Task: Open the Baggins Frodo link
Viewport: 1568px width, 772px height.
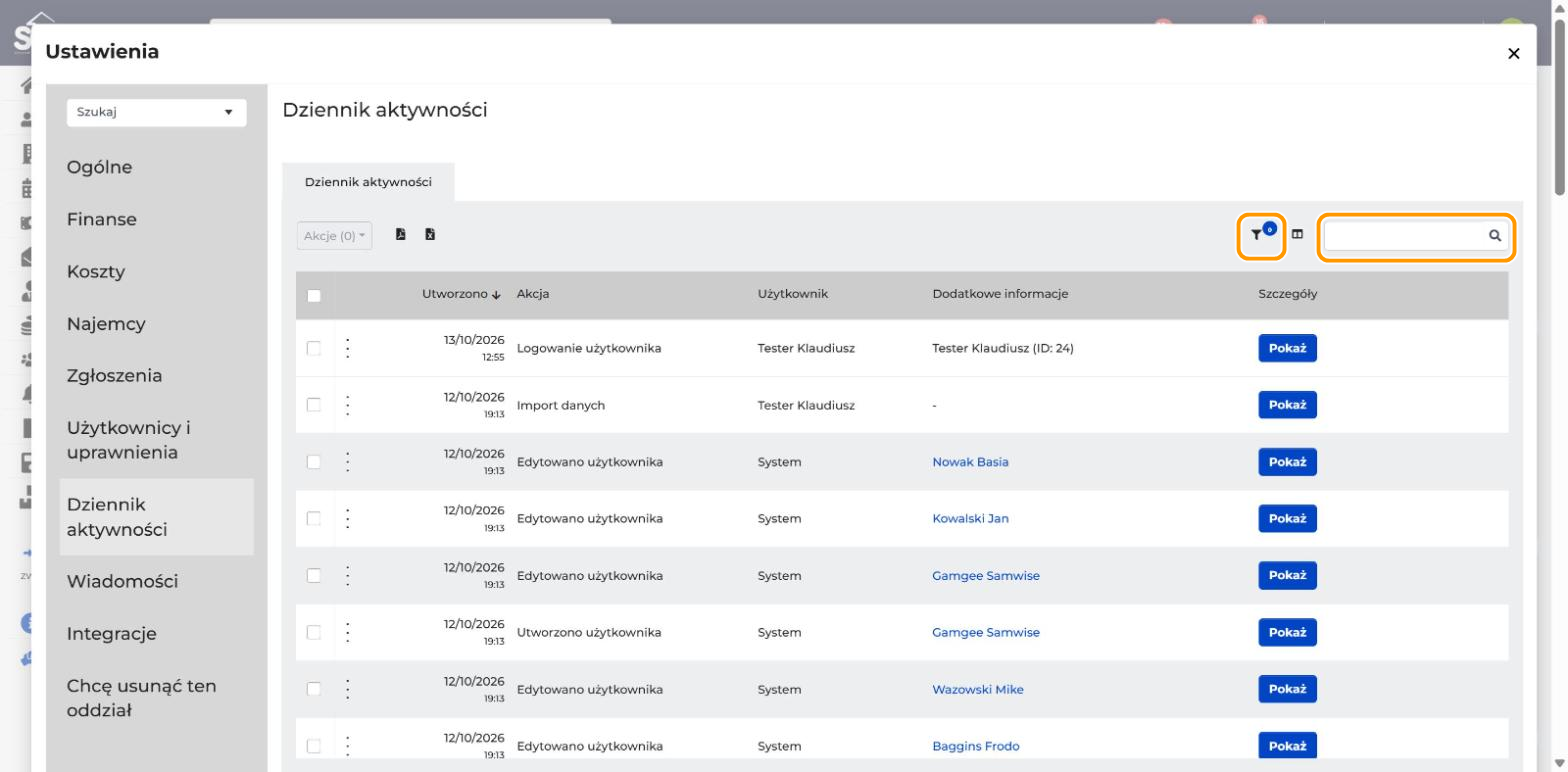Action: click(x=975, y=747)
